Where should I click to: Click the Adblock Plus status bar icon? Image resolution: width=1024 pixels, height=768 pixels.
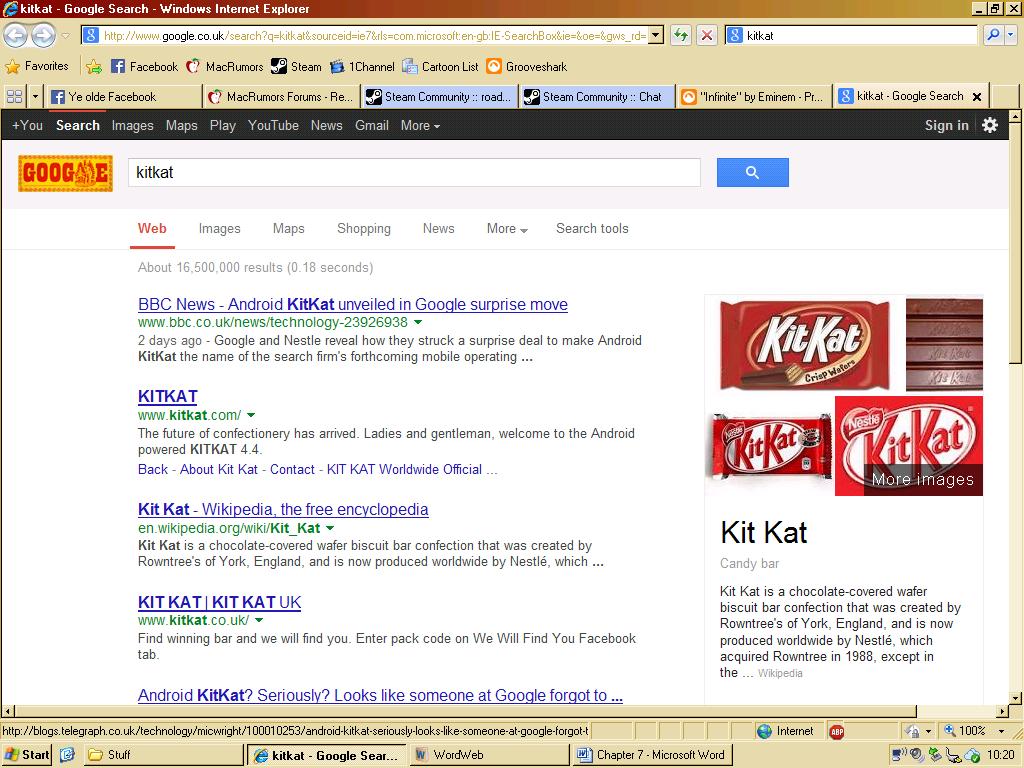(x=837, y=731)
